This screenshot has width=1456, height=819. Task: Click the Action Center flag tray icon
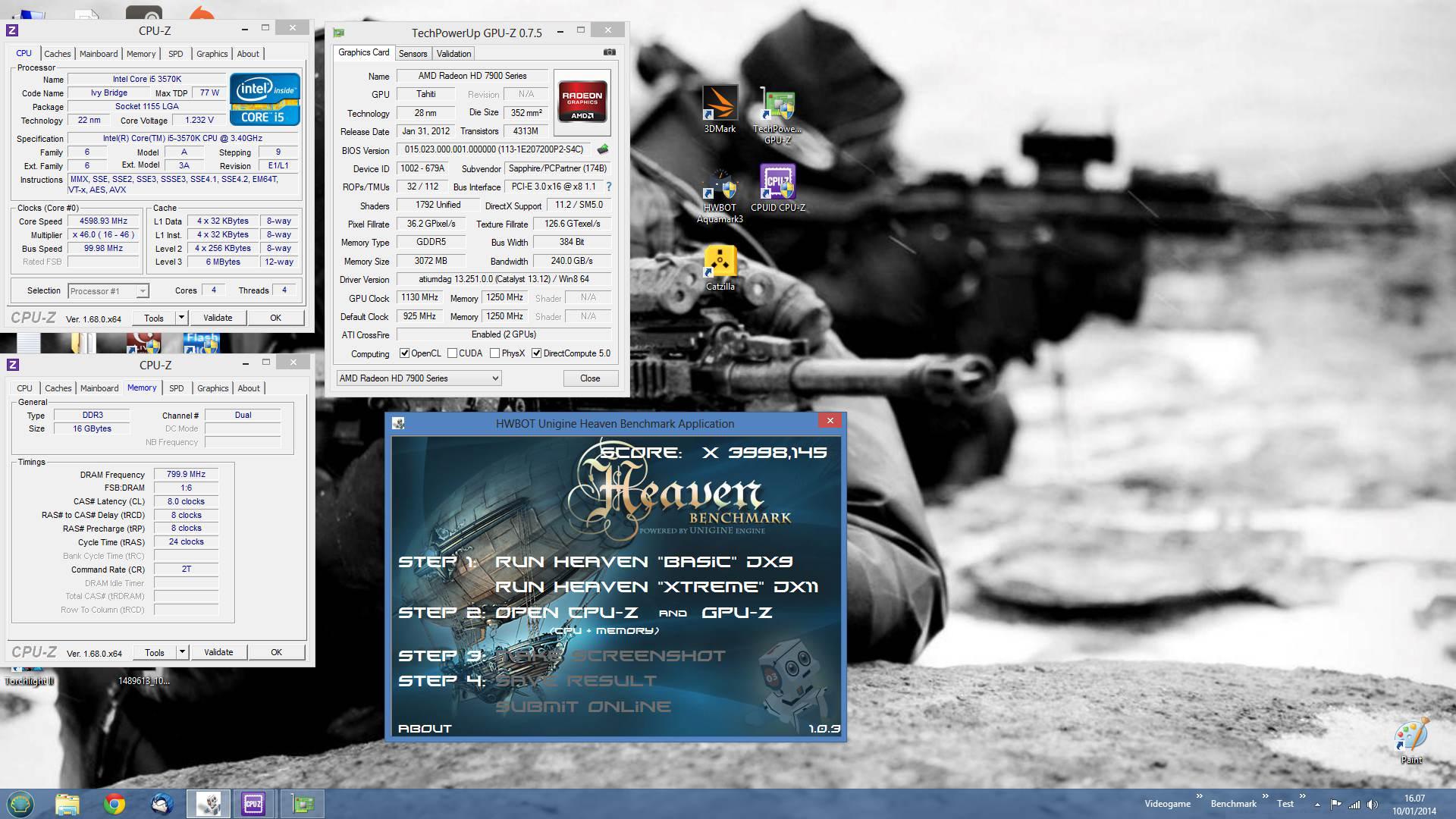pyautogui.click(x=1335, y=805)
